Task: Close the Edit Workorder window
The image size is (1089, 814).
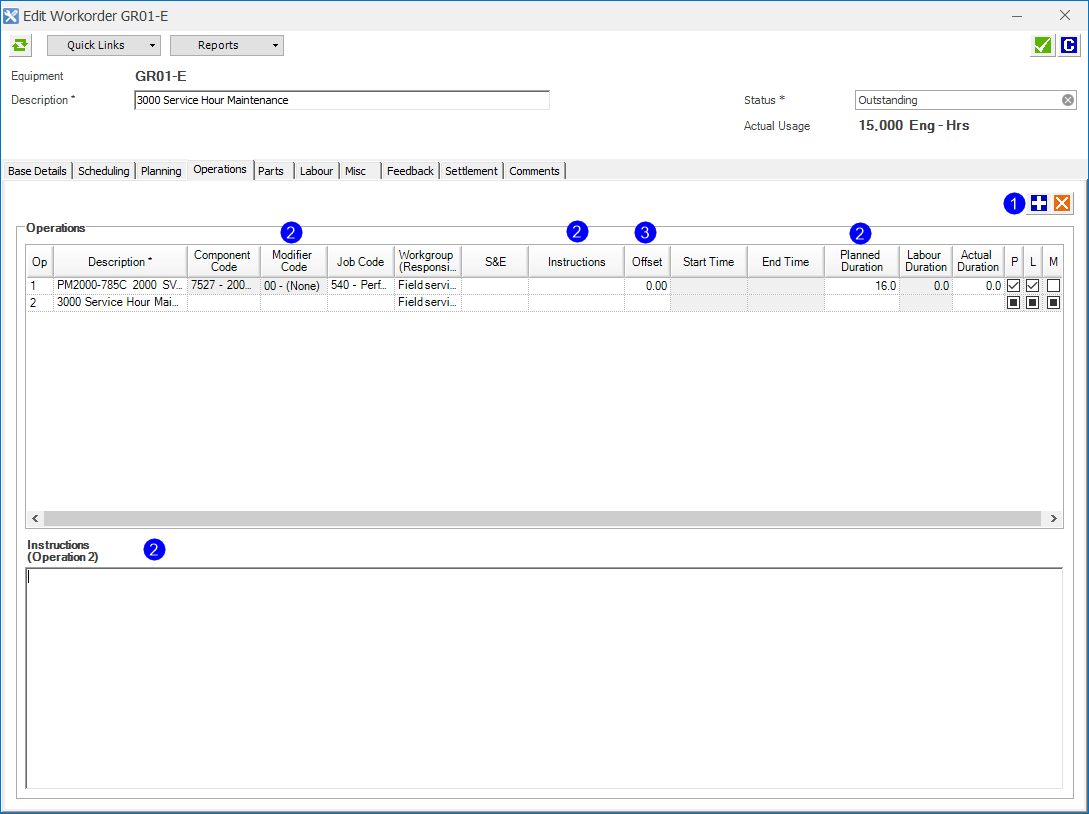Action: [x=1065, y=15]
